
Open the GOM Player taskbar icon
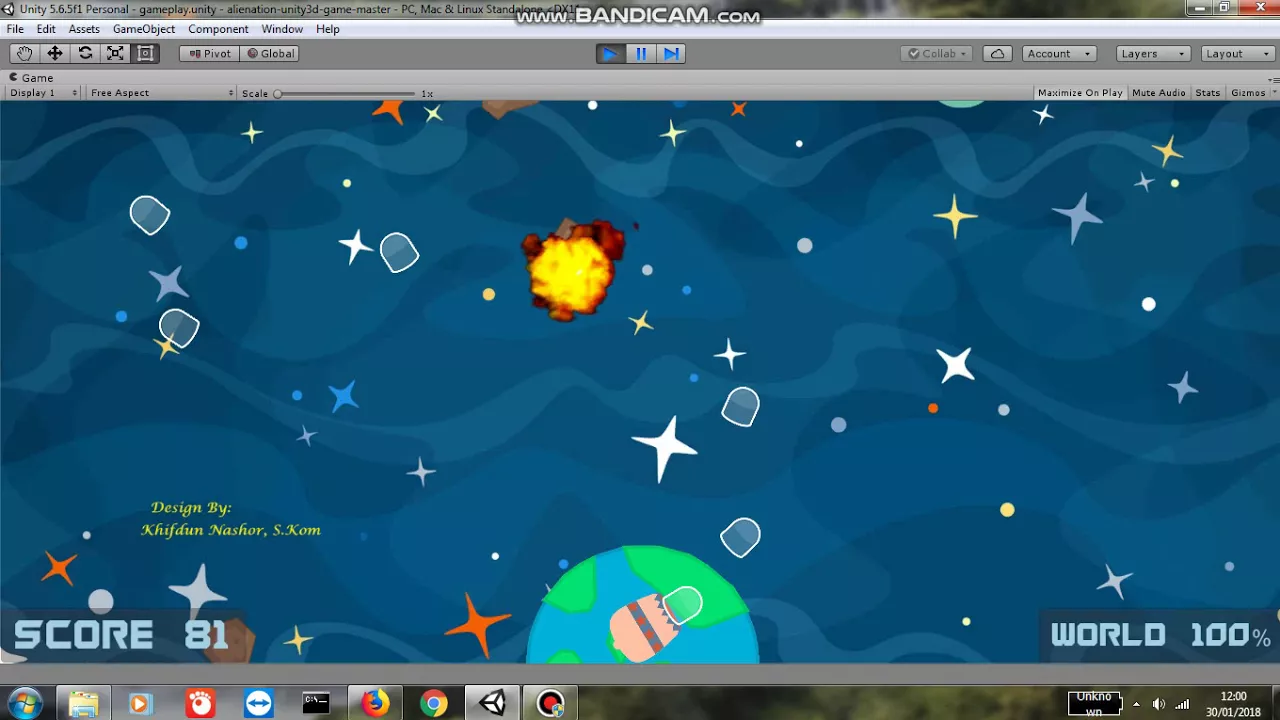(200, 703)
